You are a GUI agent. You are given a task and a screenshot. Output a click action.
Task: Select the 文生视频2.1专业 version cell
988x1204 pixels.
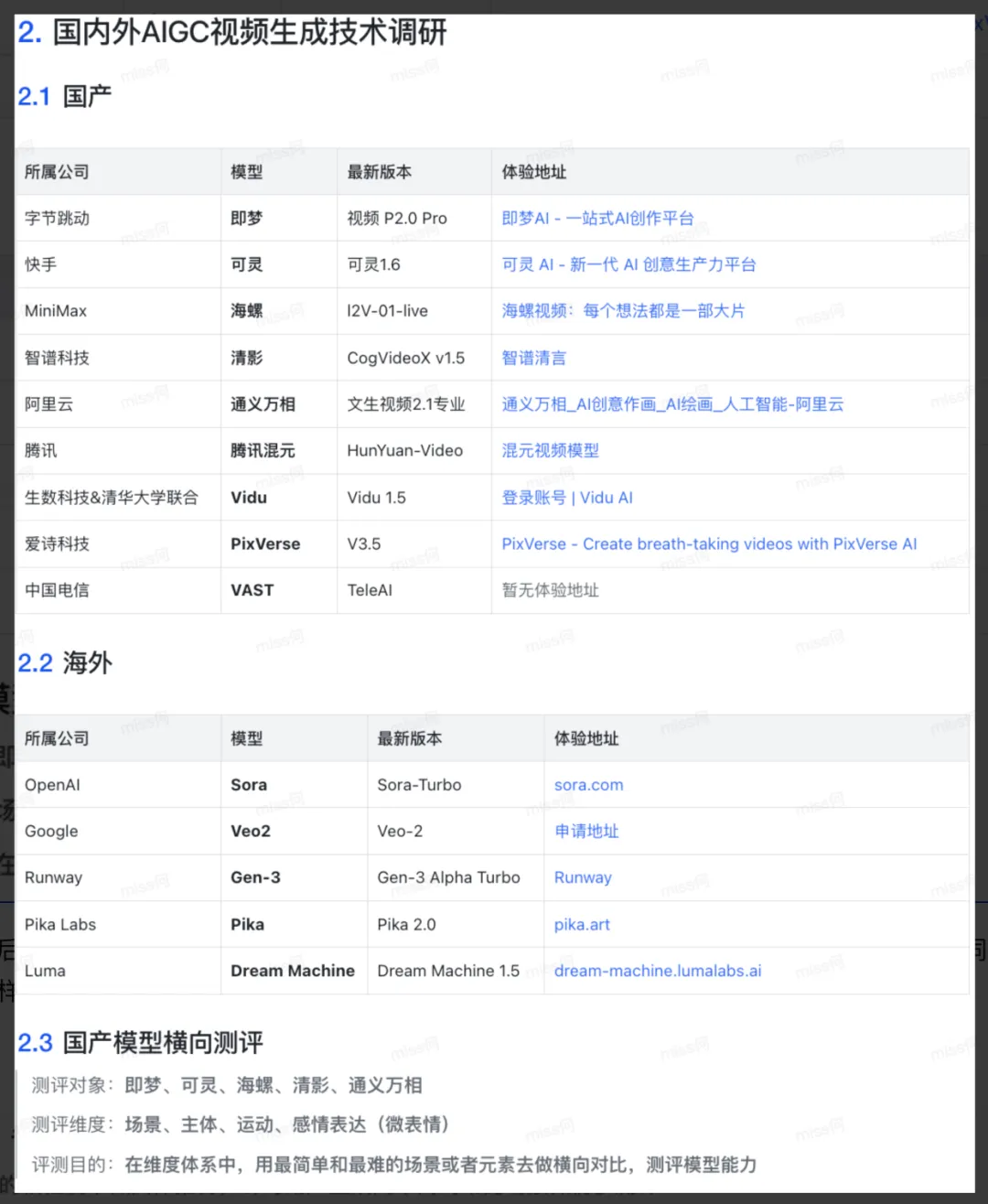[414, 404]
